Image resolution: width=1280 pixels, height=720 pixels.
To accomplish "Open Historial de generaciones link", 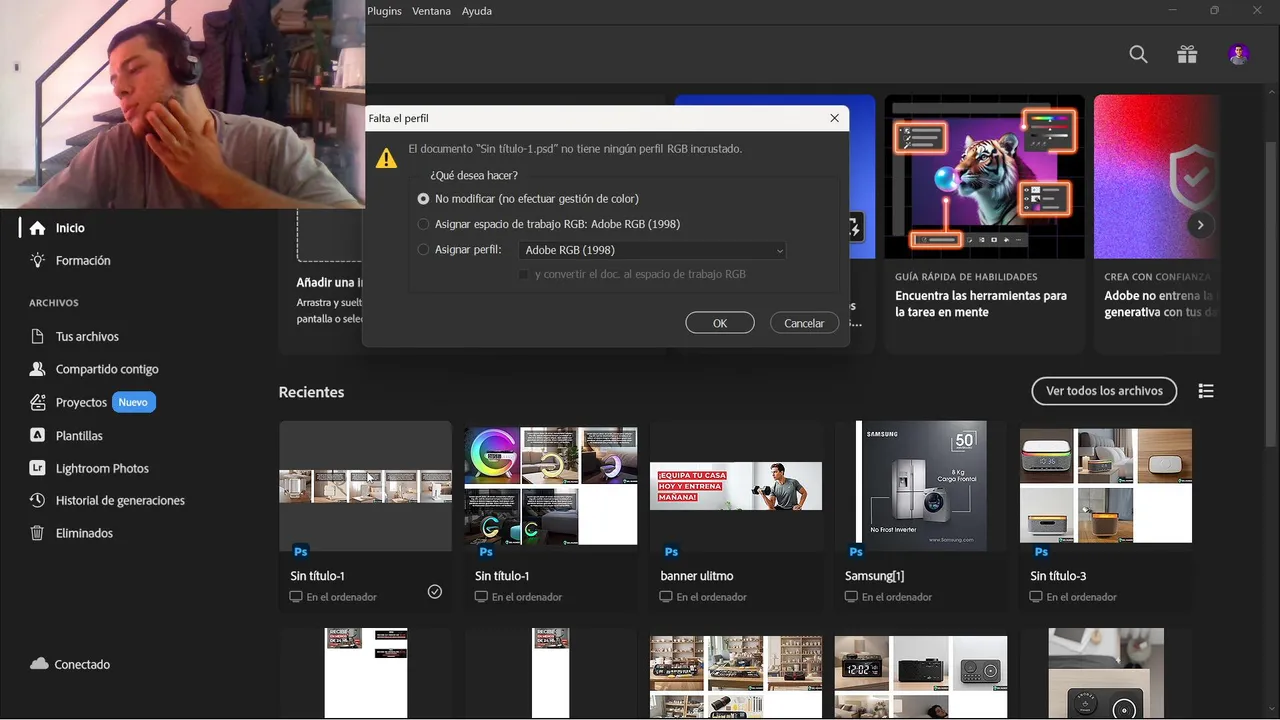I will (x=120, y=500).
